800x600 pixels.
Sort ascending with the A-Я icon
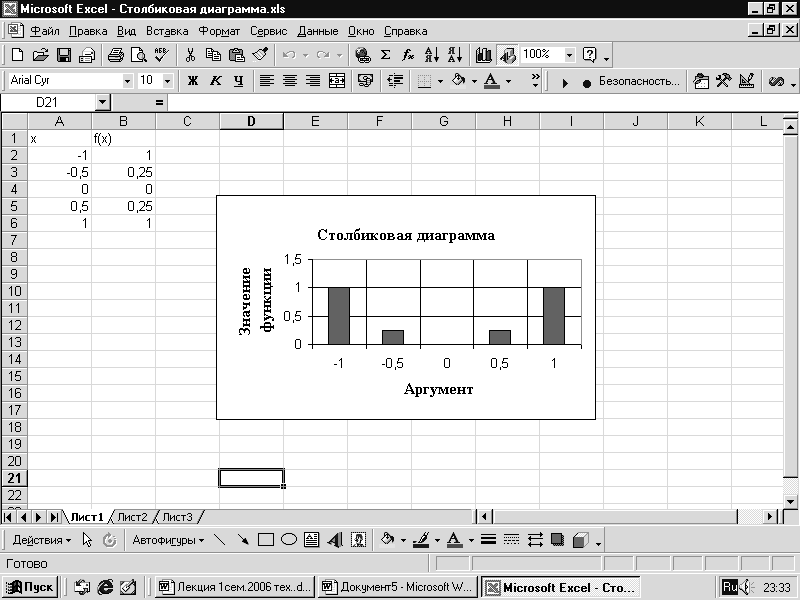(x=432, y=55)
